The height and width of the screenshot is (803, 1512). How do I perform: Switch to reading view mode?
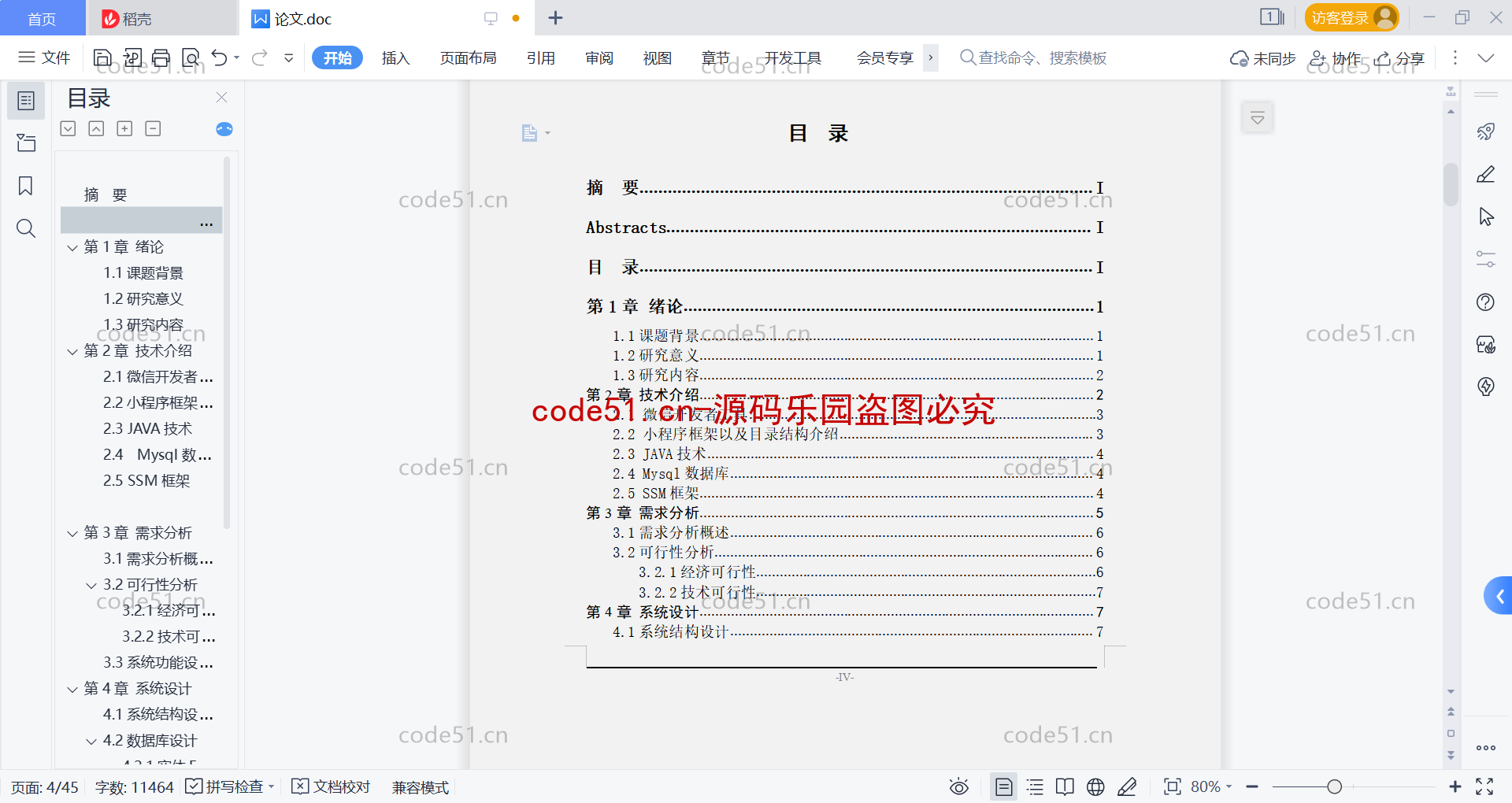[x=1065, y=786]
